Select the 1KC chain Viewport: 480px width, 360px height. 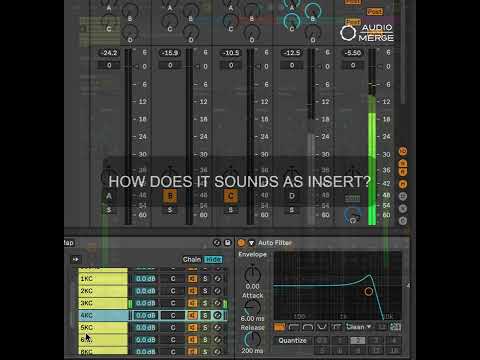click(103, 279)
